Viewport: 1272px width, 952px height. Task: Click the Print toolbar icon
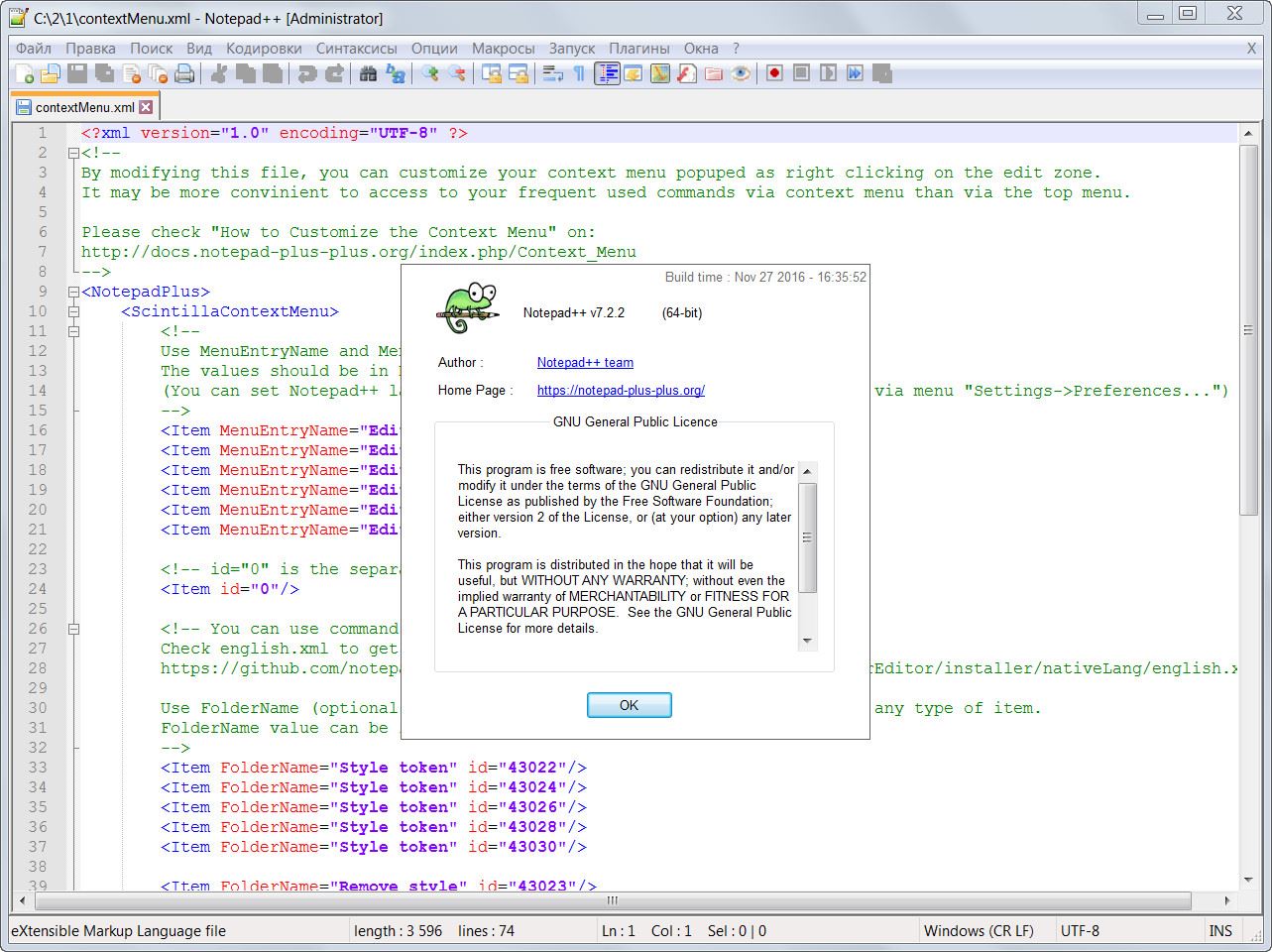pos(184,73)
